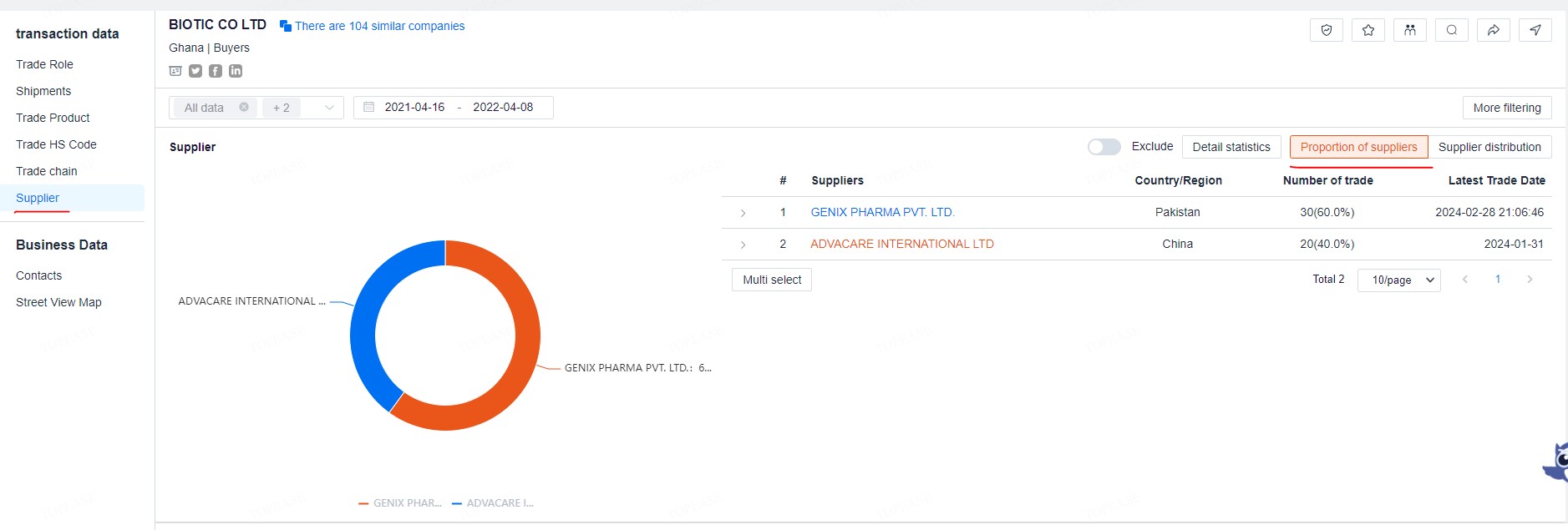Open Trade Role in the sidebar
1568x530 pixels.
point(44,64)
